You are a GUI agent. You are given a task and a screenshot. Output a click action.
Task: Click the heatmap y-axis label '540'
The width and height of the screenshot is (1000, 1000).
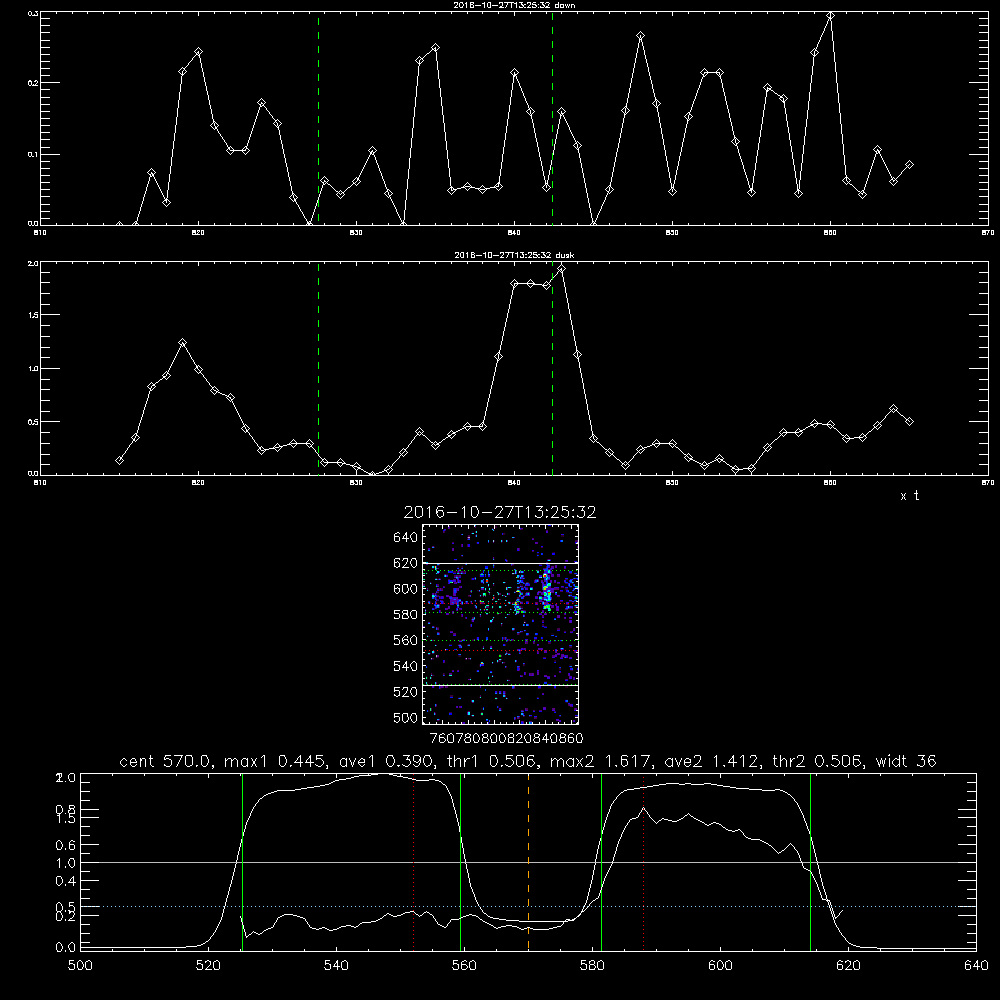406,666
